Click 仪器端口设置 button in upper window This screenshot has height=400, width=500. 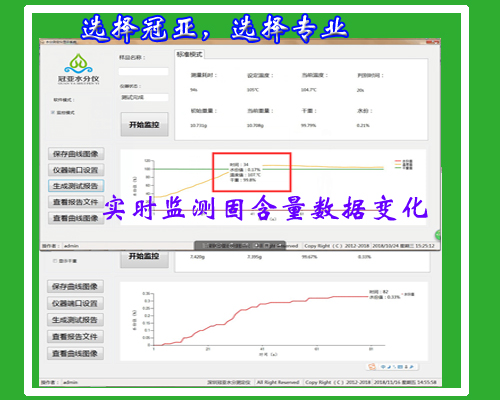pyautogui.click(x=76, y=170)
